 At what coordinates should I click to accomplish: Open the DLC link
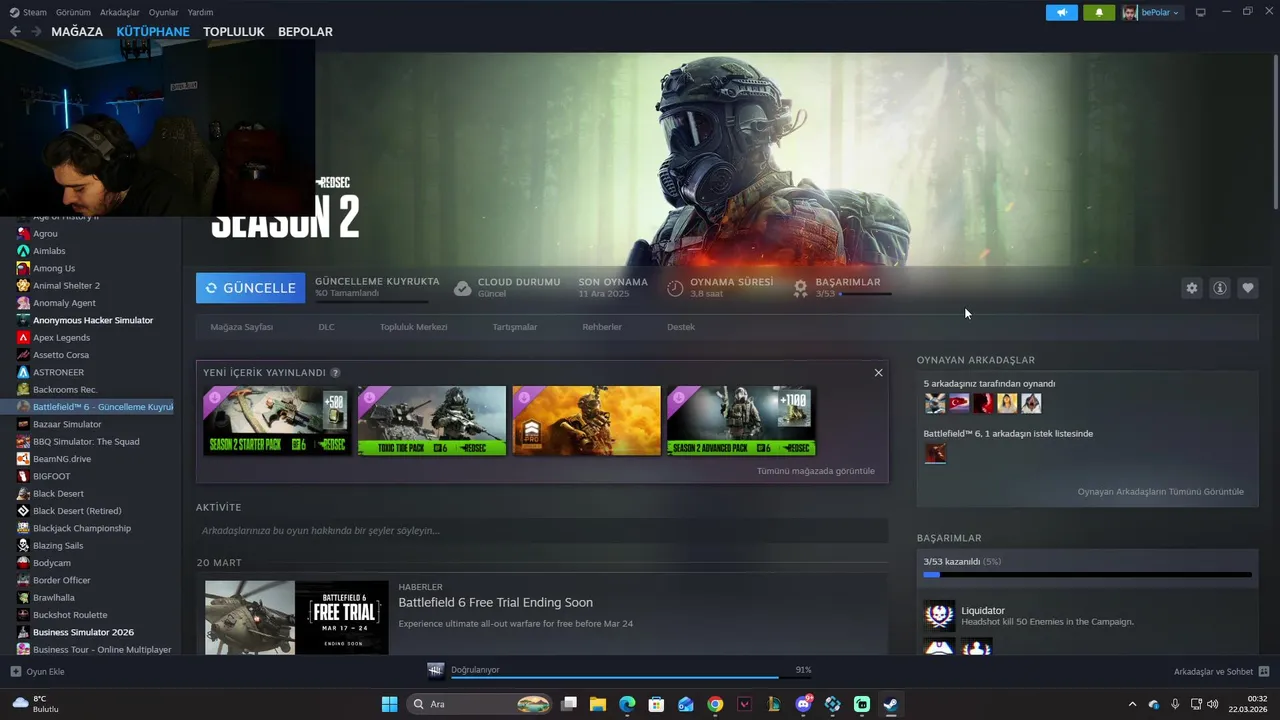tap(326, 327)
